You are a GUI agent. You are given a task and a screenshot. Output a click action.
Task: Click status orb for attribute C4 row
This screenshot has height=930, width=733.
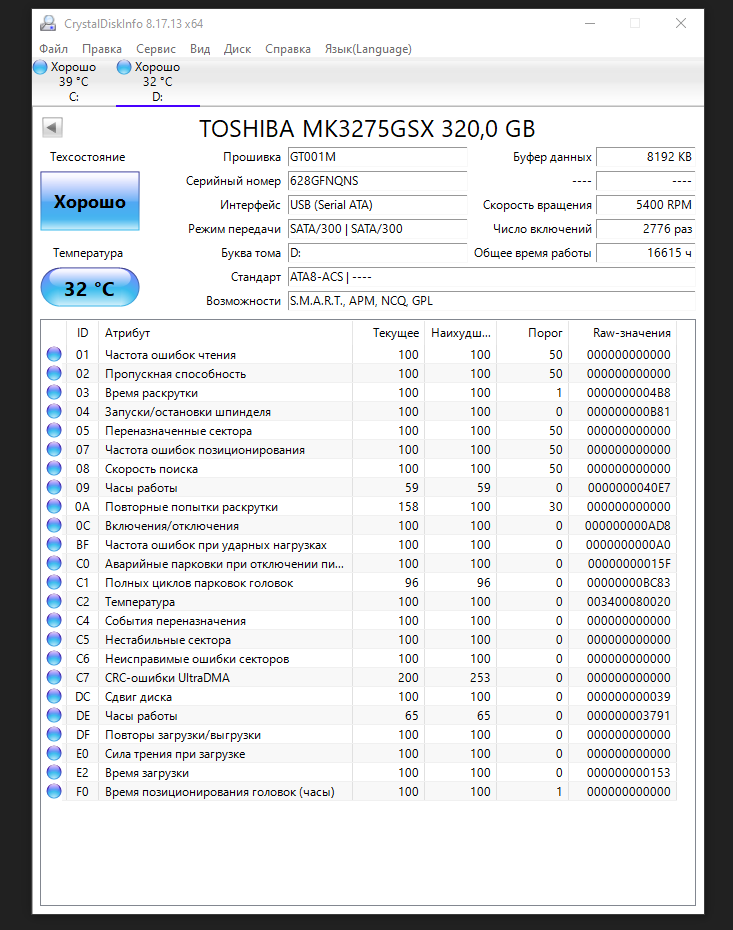click(54, 620)
